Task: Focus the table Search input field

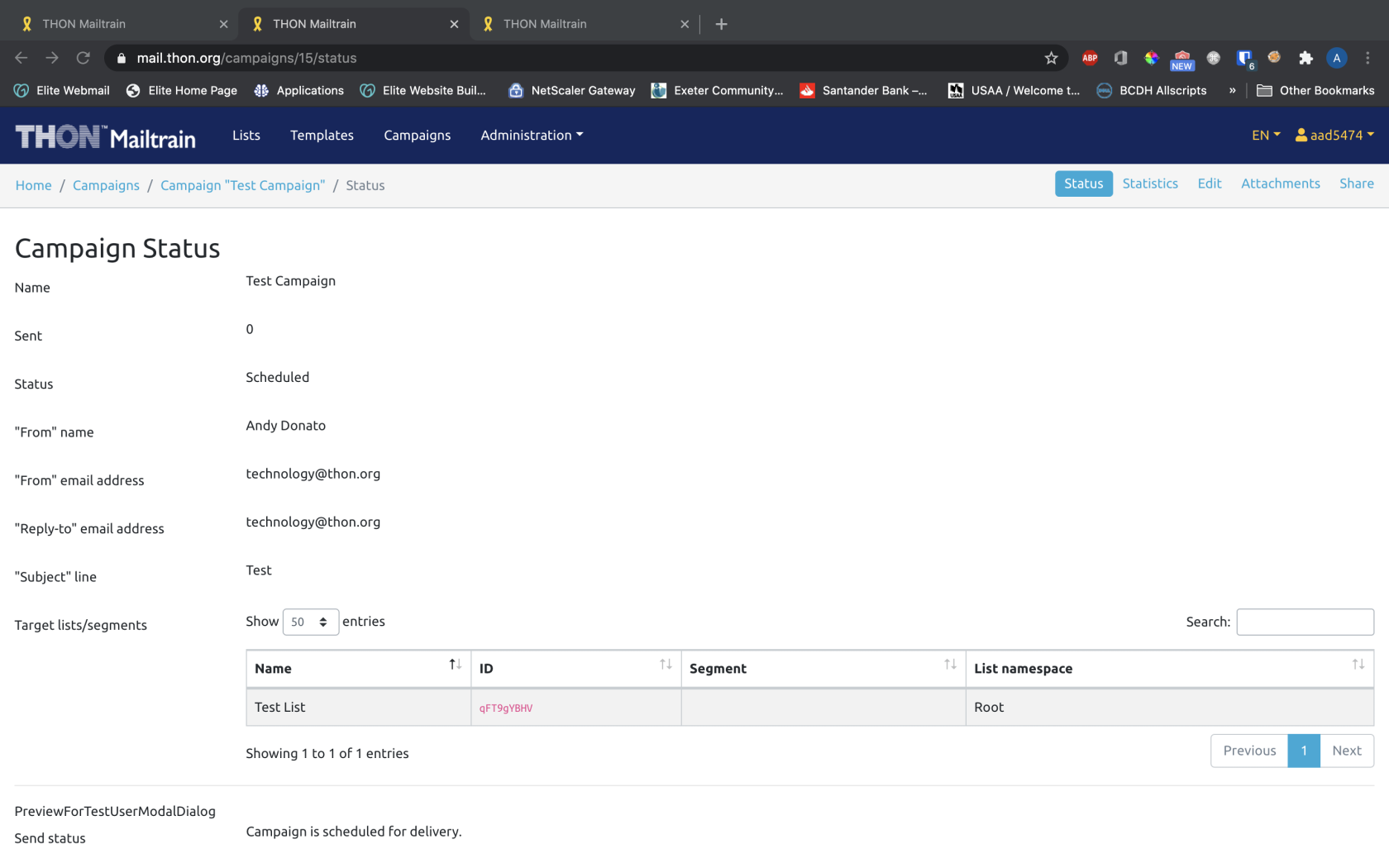Action: click(x=1305, y=622)
